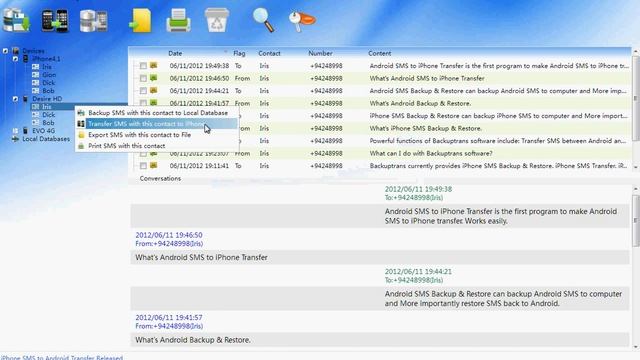Click the Conversations pane scrollbar down arrow
Viewport: 640px width, 360px height.
click(x=636, y=347)
